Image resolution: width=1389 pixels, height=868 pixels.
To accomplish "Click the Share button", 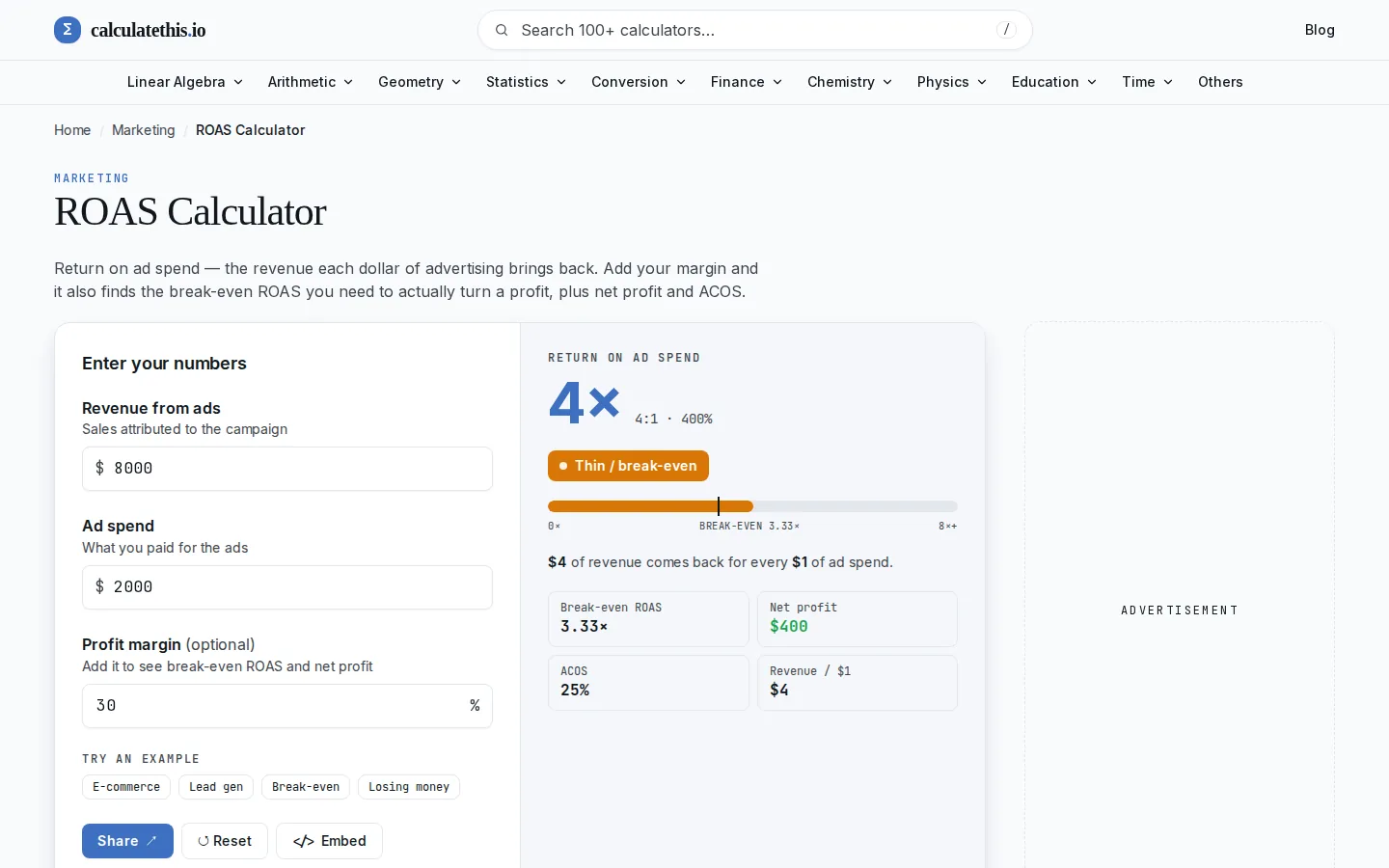I will 127,841.
